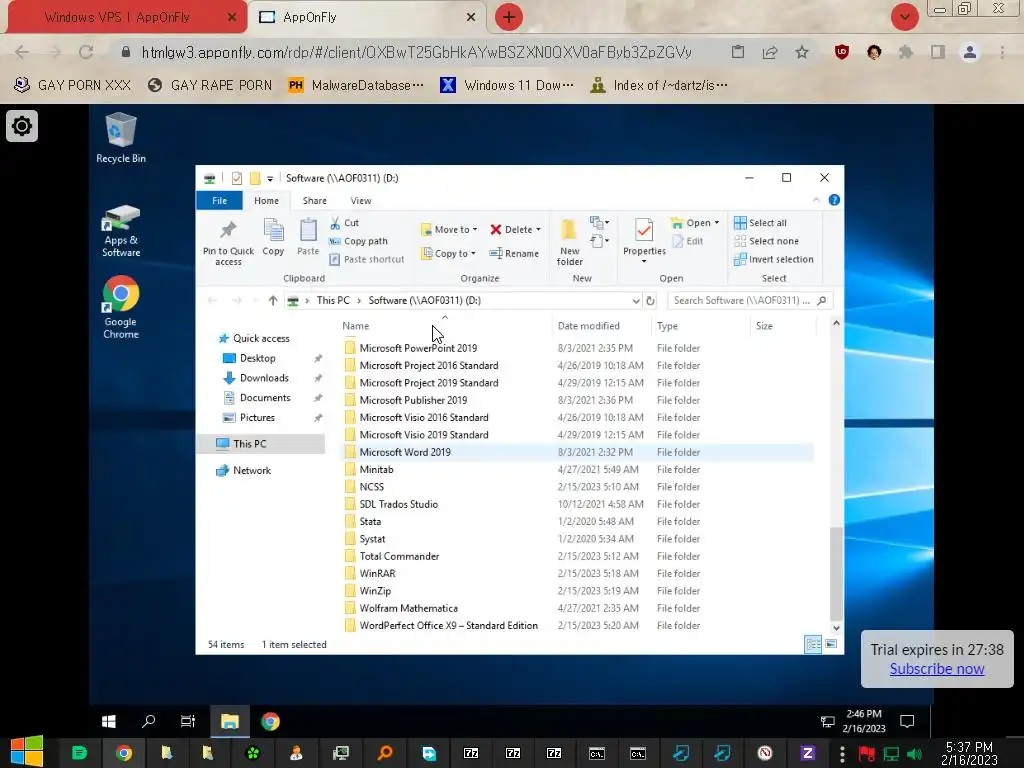Open MalwareDatabase bookmark

(x=356, y=85)
